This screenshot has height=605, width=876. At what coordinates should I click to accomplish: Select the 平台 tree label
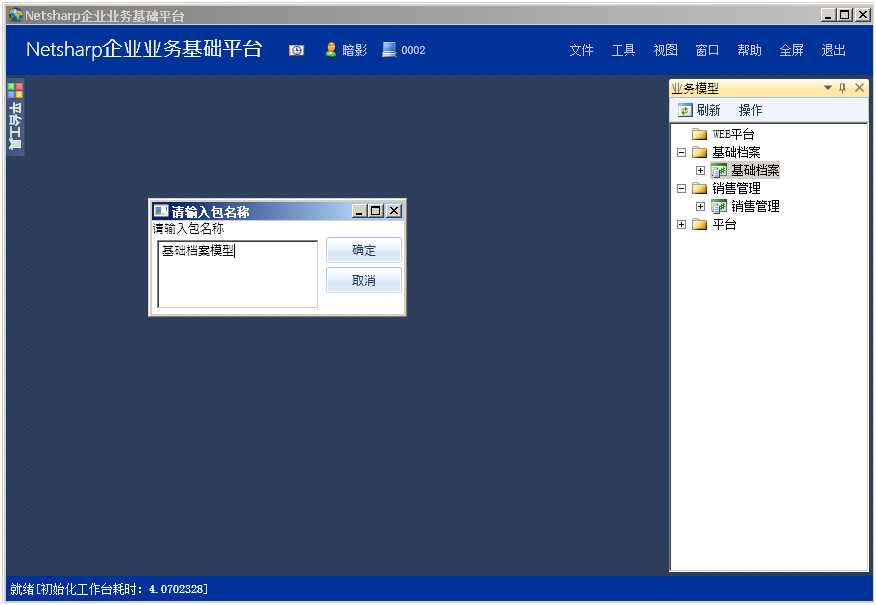[724, 225]
